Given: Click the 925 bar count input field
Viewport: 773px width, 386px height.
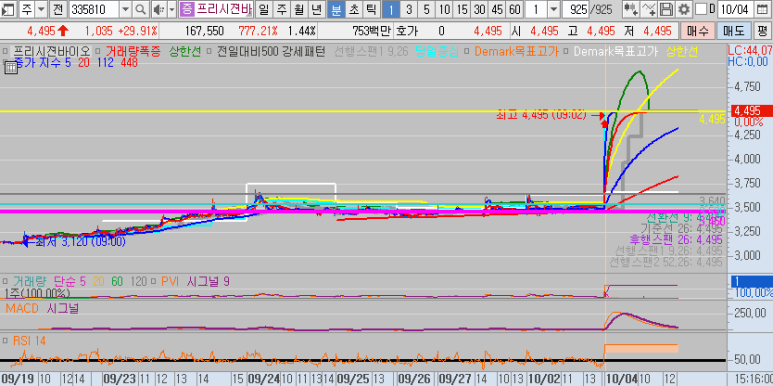Looking at the screenshot, I should click(x=575, y=9).
